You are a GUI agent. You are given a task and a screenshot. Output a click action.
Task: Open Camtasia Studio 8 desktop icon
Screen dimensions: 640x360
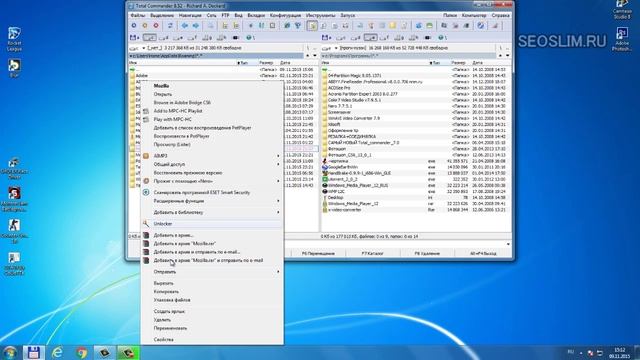tap(622, 10)
